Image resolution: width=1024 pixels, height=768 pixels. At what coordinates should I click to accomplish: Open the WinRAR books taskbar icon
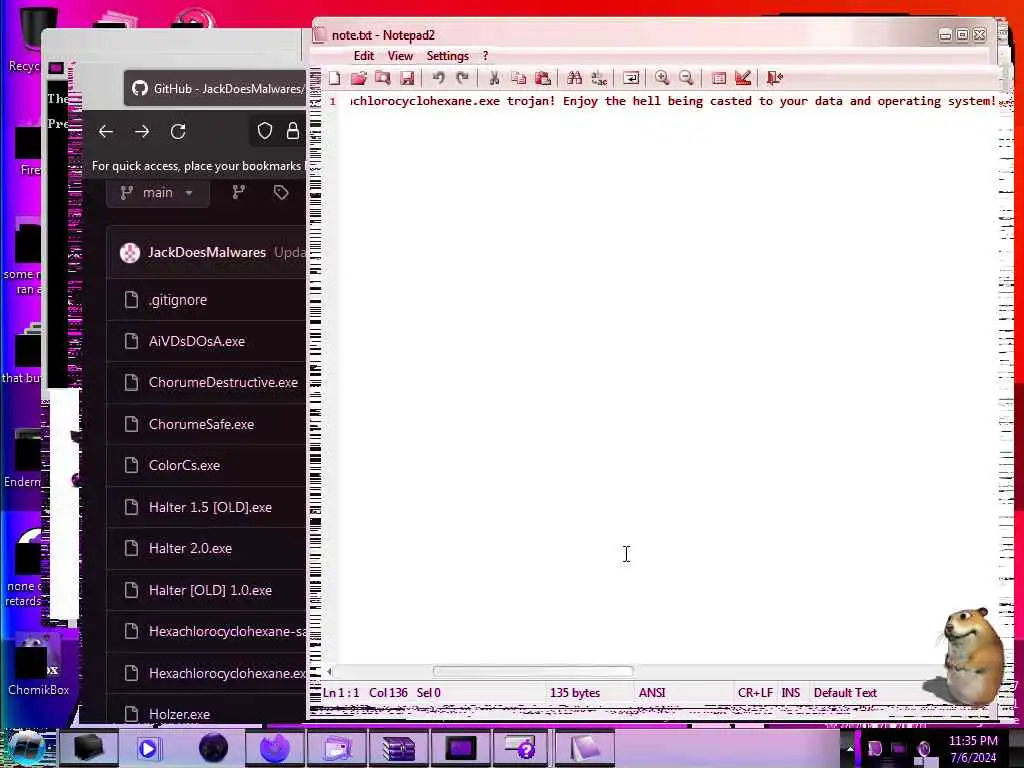pyautogui.click(x=398, y=748)
